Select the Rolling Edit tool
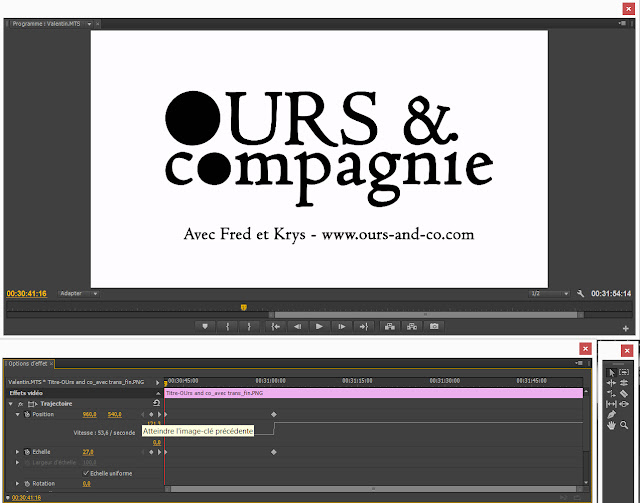Image resolution: width=640 pixels, height=503 pixels. [624, 383]
